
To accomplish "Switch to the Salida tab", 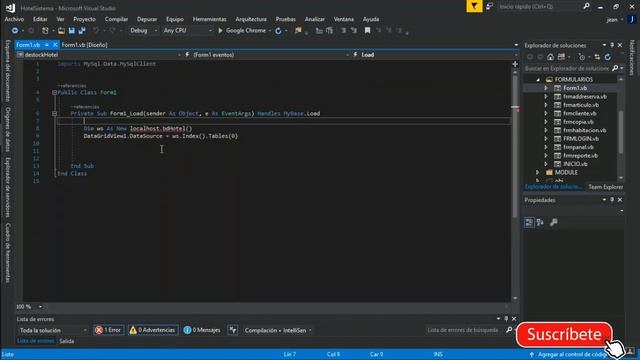I will (x=67, y=341).
